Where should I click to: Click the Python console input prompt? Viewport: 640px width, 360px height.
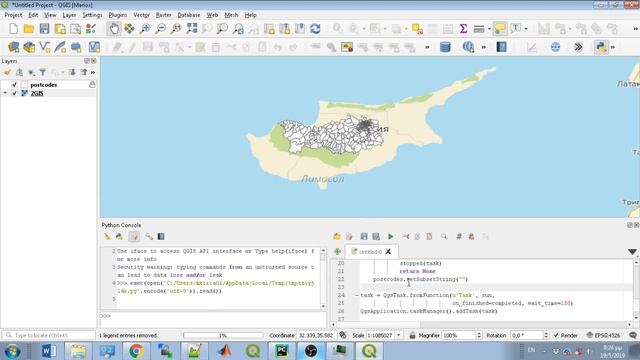[213, 320]
